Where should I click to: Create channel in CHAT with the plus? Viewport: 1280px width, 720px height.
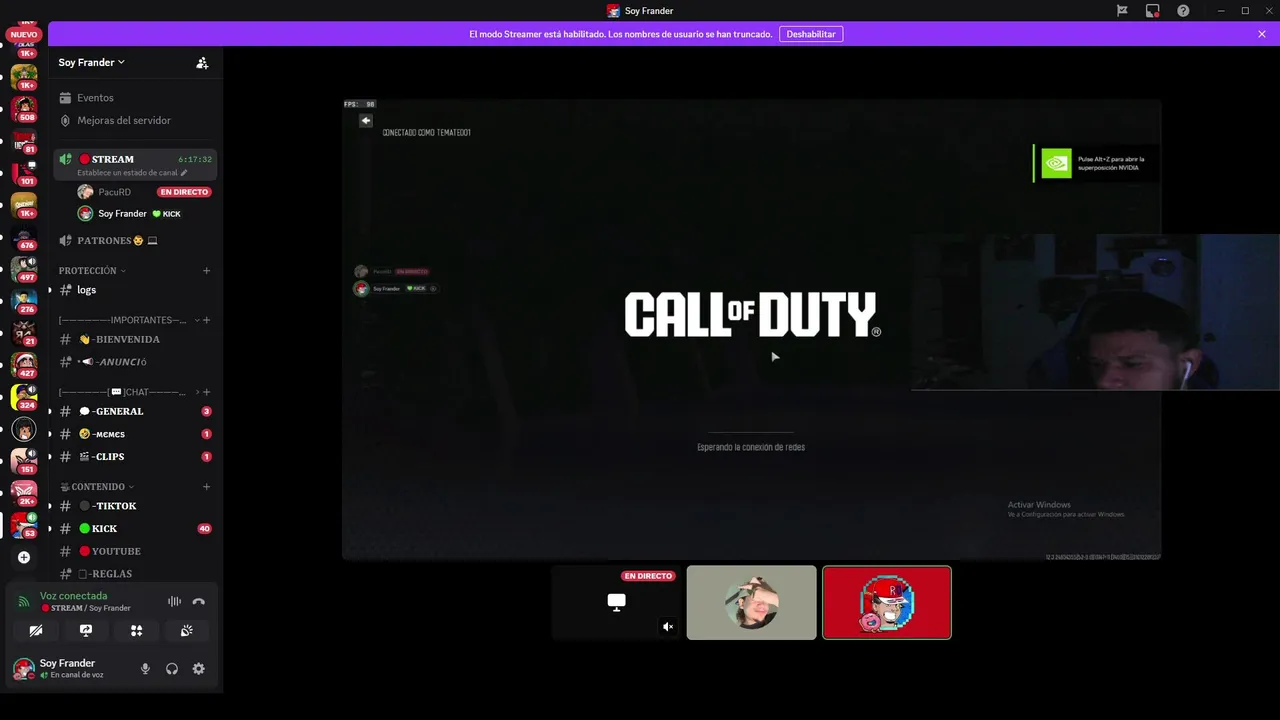[x=207, y=392]
